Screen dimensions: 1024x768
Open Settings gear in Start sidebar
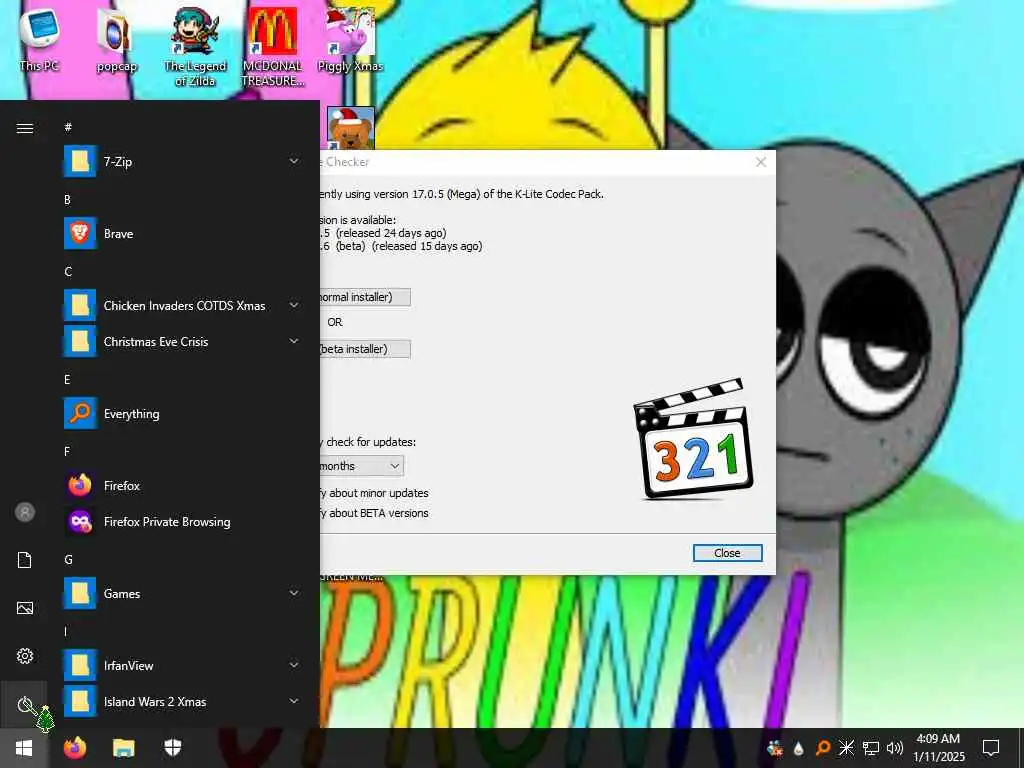click(25, 656)
